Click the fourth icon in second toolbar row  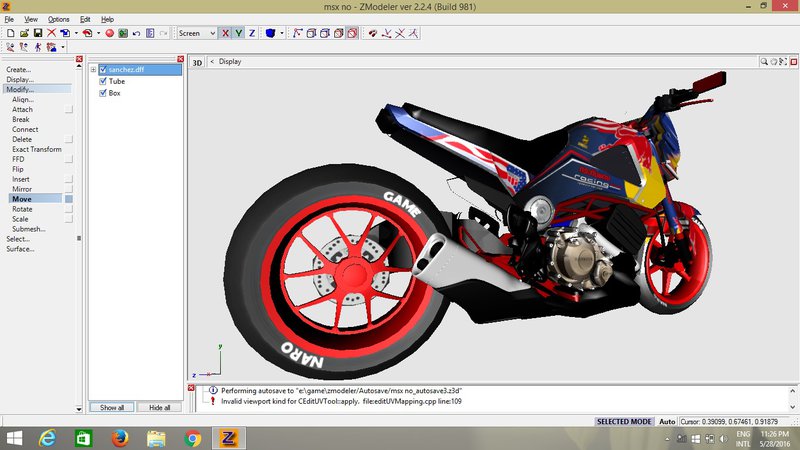(x=51, y=47)
